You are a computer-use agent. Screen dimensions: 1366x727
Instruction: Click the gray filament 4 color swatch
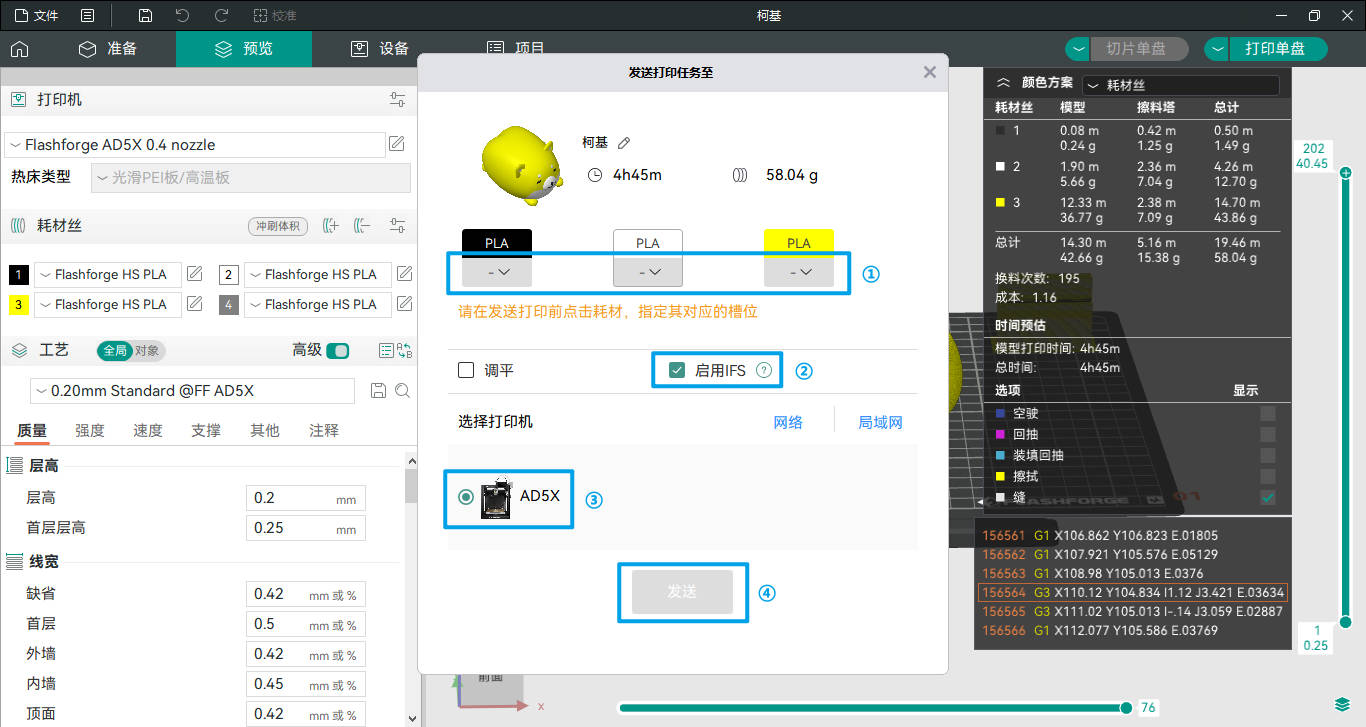pyautogui.click(x=229, y=305)
